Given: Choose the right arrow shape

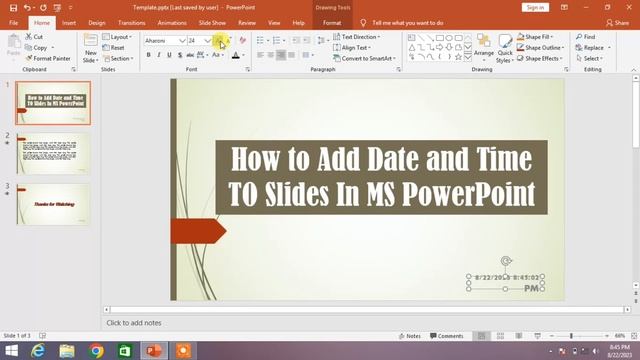Looking at the screenshot, I should (440, 48).
